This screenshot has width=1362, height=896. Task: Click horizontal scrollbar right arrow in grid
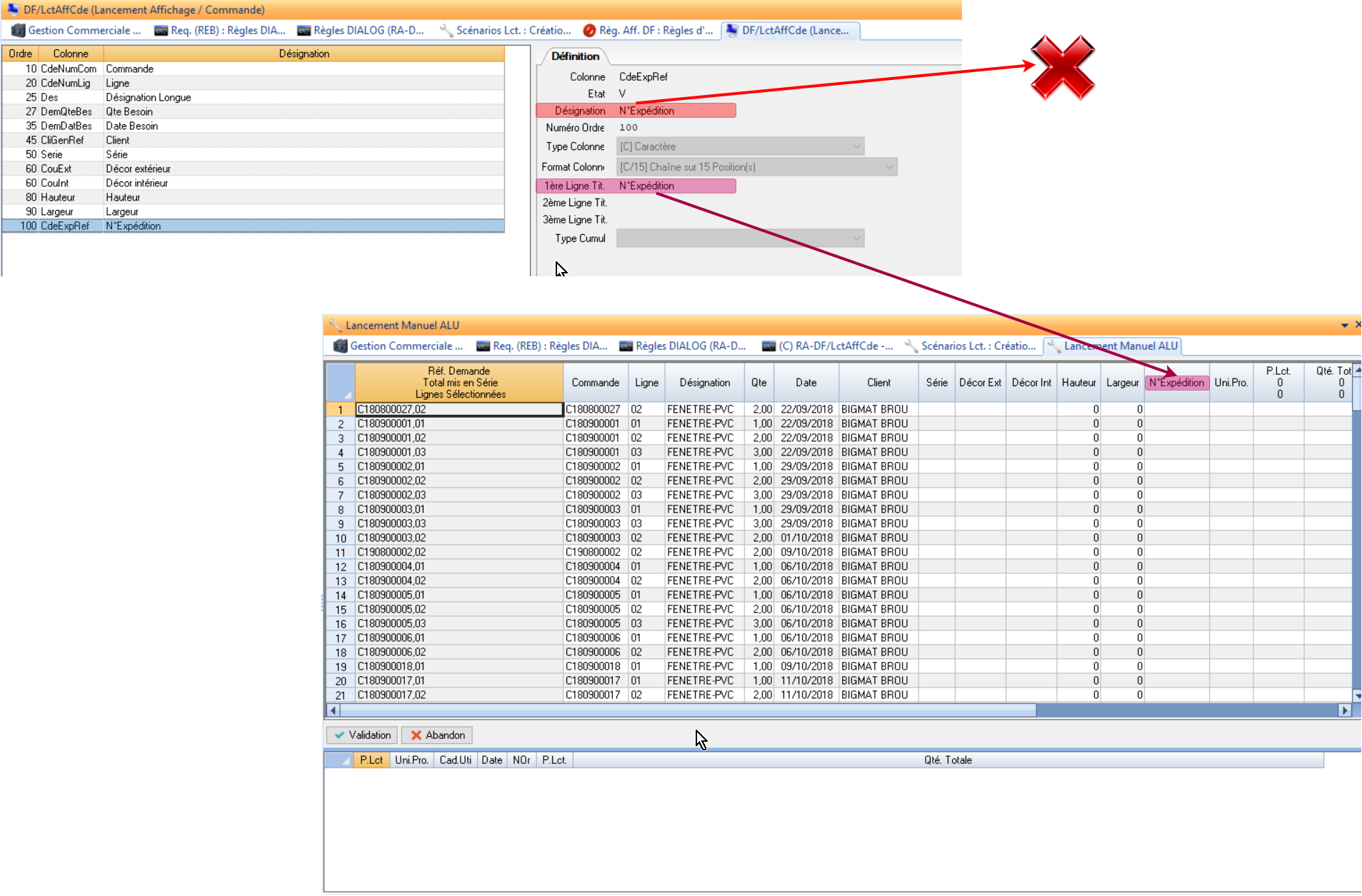click(1345, 710)
